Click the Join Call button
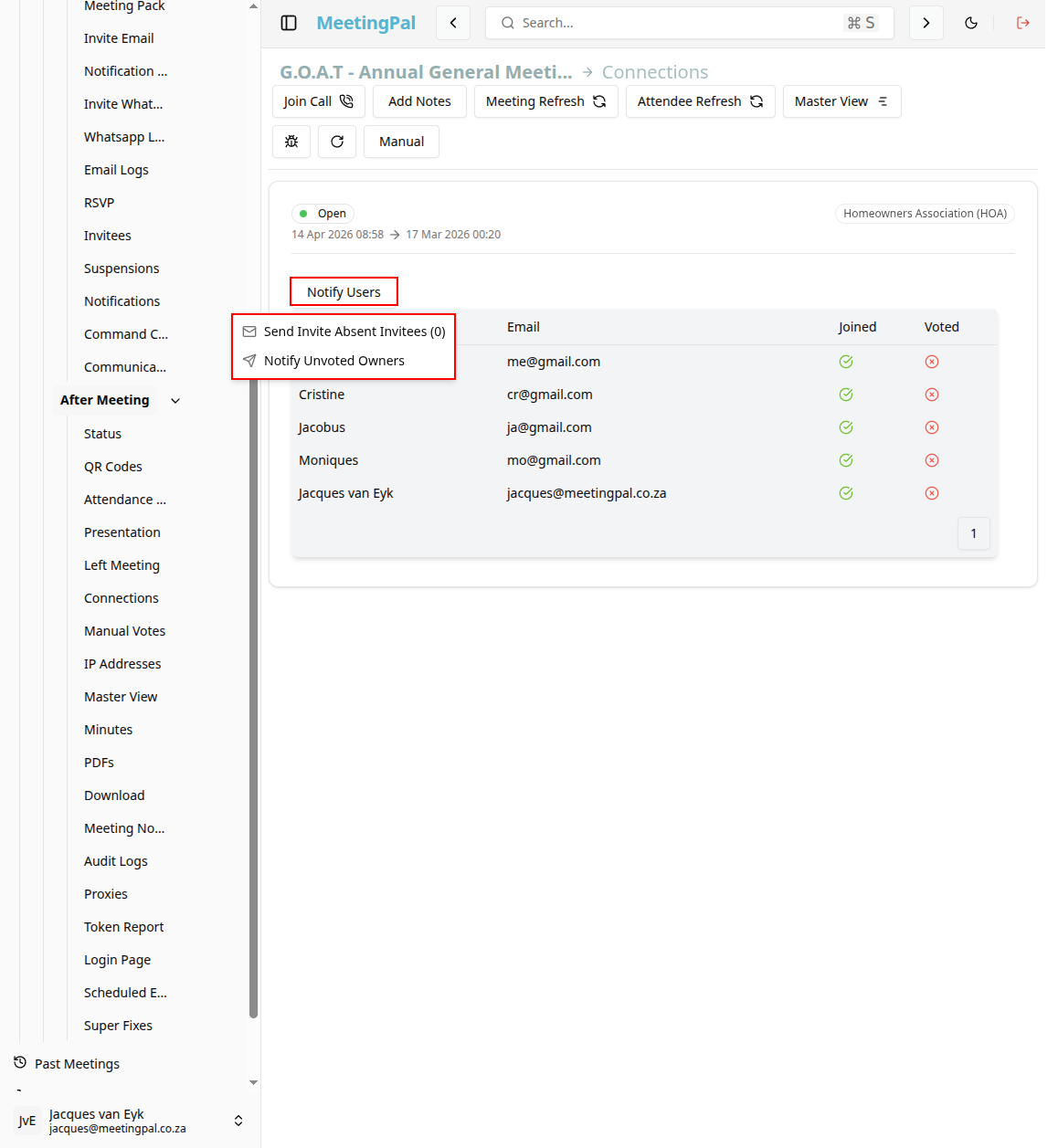This screenshot has height=1148, width=1058. coord(318,101)
